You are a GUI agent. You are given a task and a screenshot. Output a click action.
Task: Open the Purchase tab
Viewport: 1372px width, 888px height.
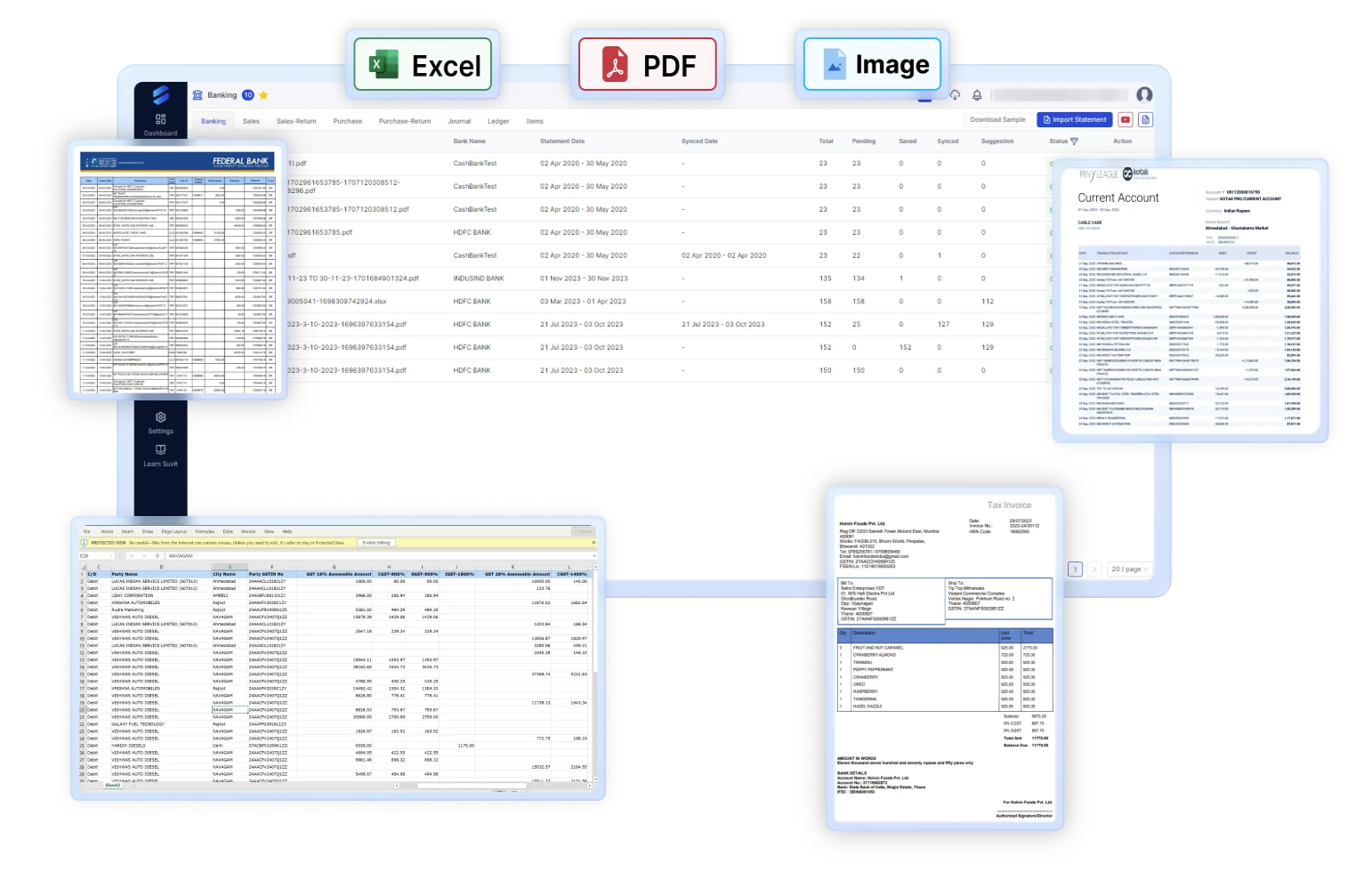click(348, 121)
